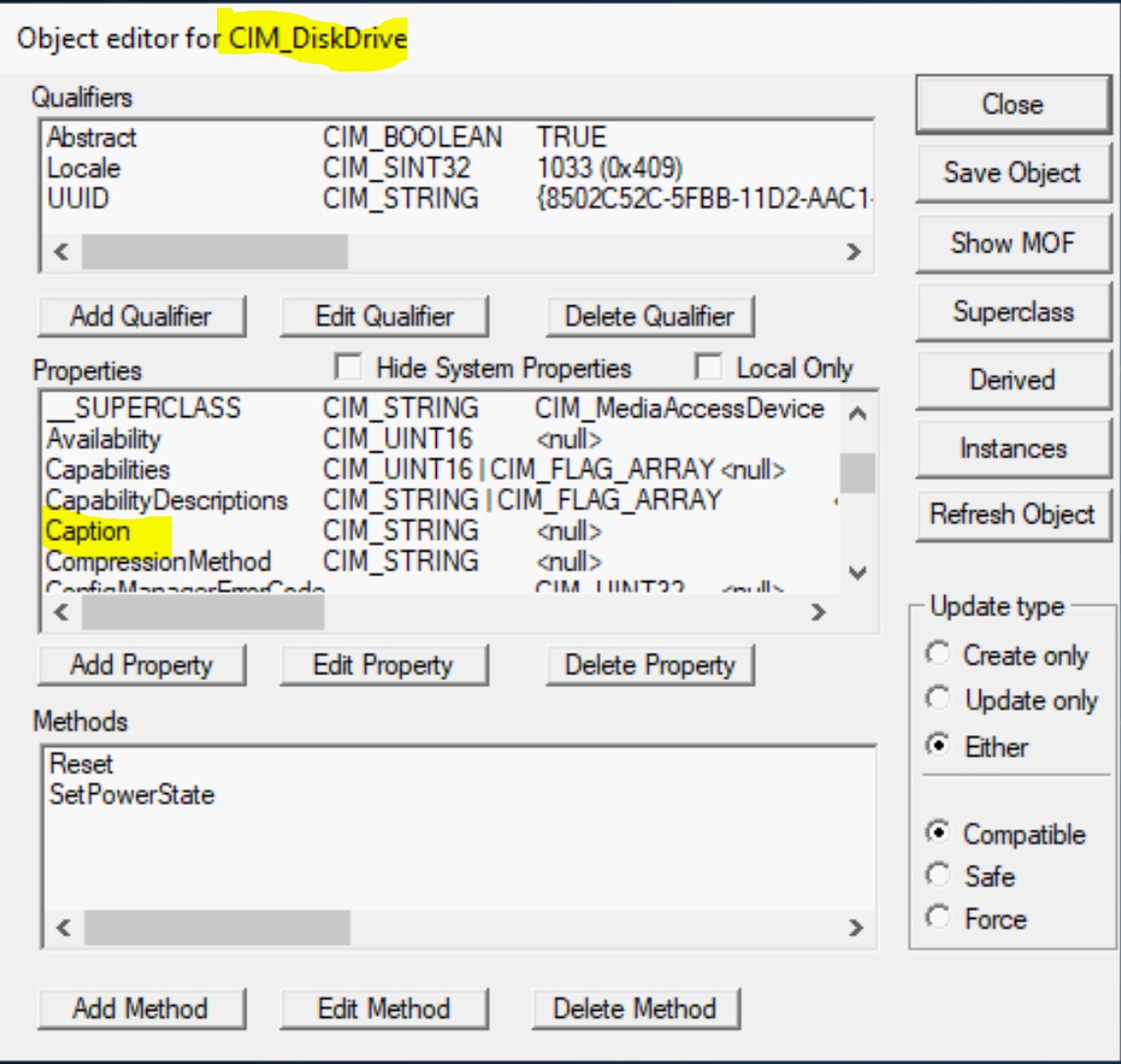Show Derived classes
The height and width of the screenshot is (1064, 1121).
tap(1011, 381)
